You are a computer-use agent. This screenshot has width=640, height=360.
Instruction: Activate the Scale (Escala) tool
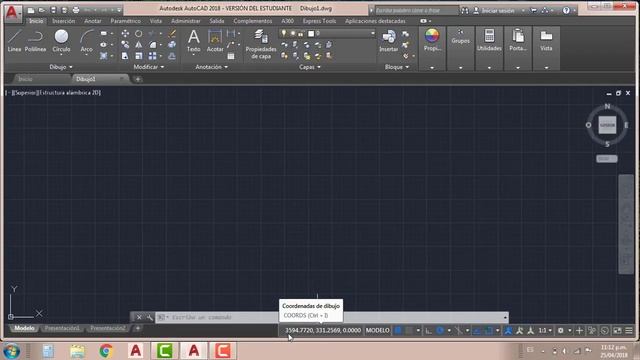click(139, 56)
